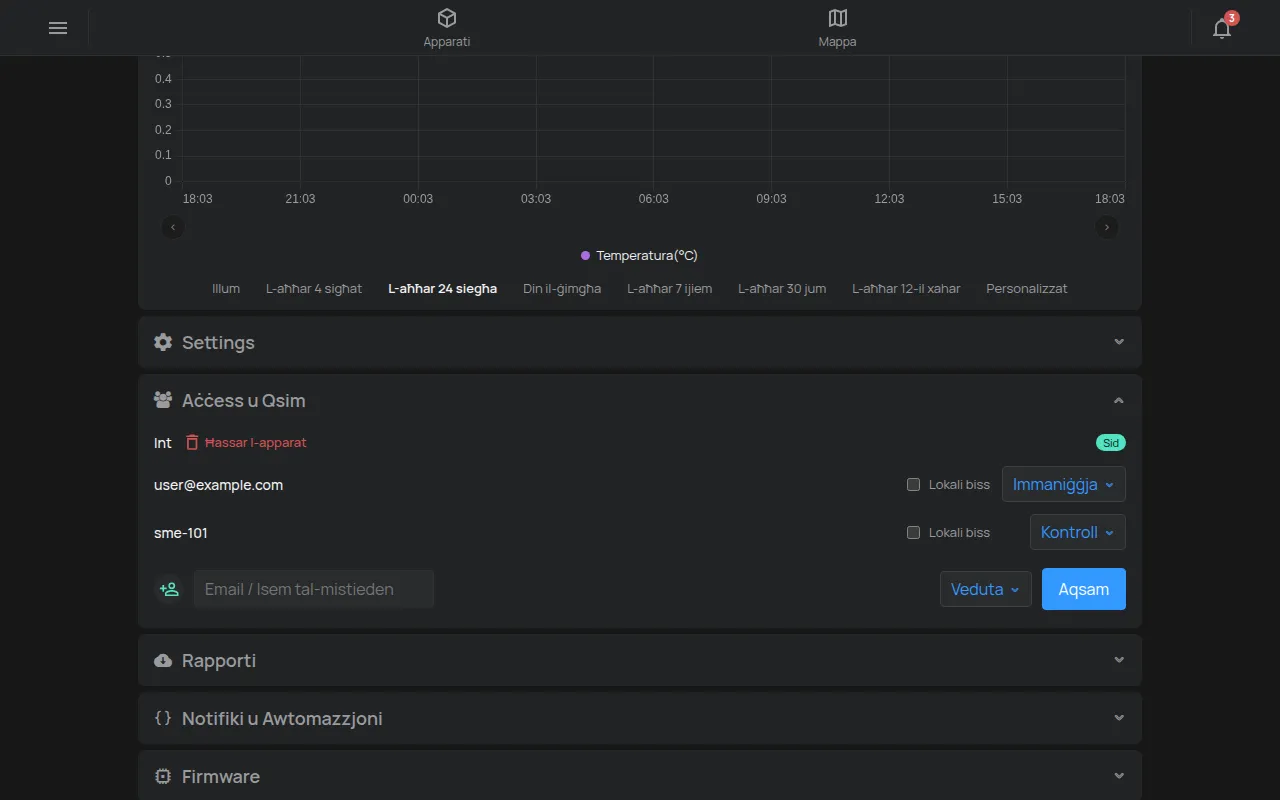This screenshot has height=800, width=1280.
Task: Click the chart's left arrow
Action: tap(173, 228)
